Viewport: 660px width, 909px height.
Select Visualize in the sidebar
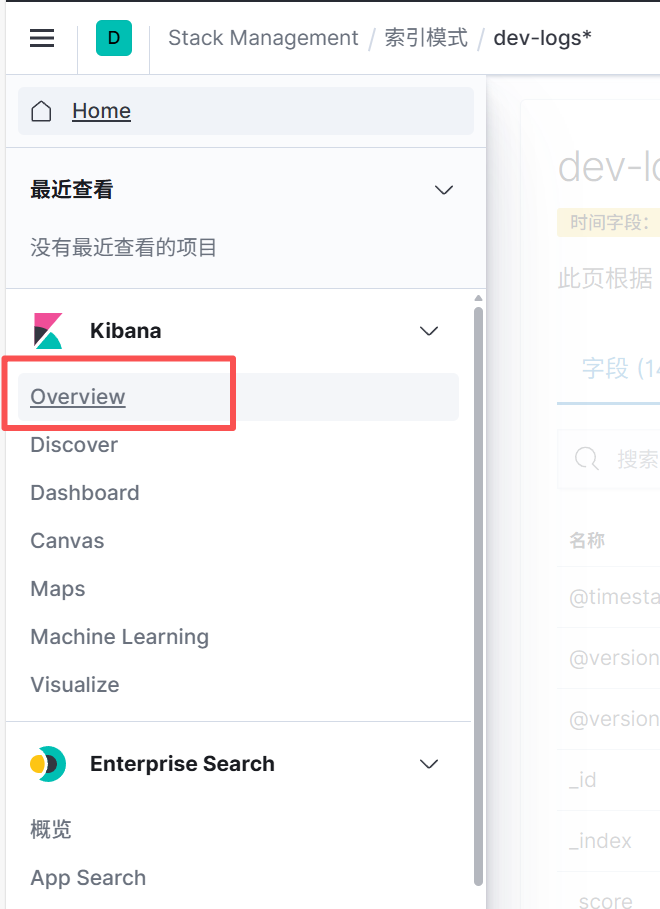point(75,685)
